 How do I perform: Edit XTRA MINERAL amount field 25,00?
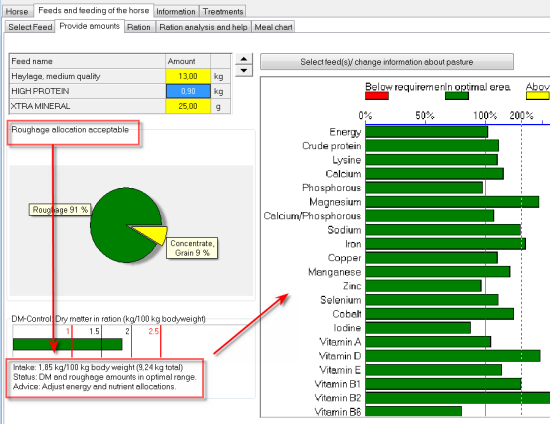pos(188,106)
